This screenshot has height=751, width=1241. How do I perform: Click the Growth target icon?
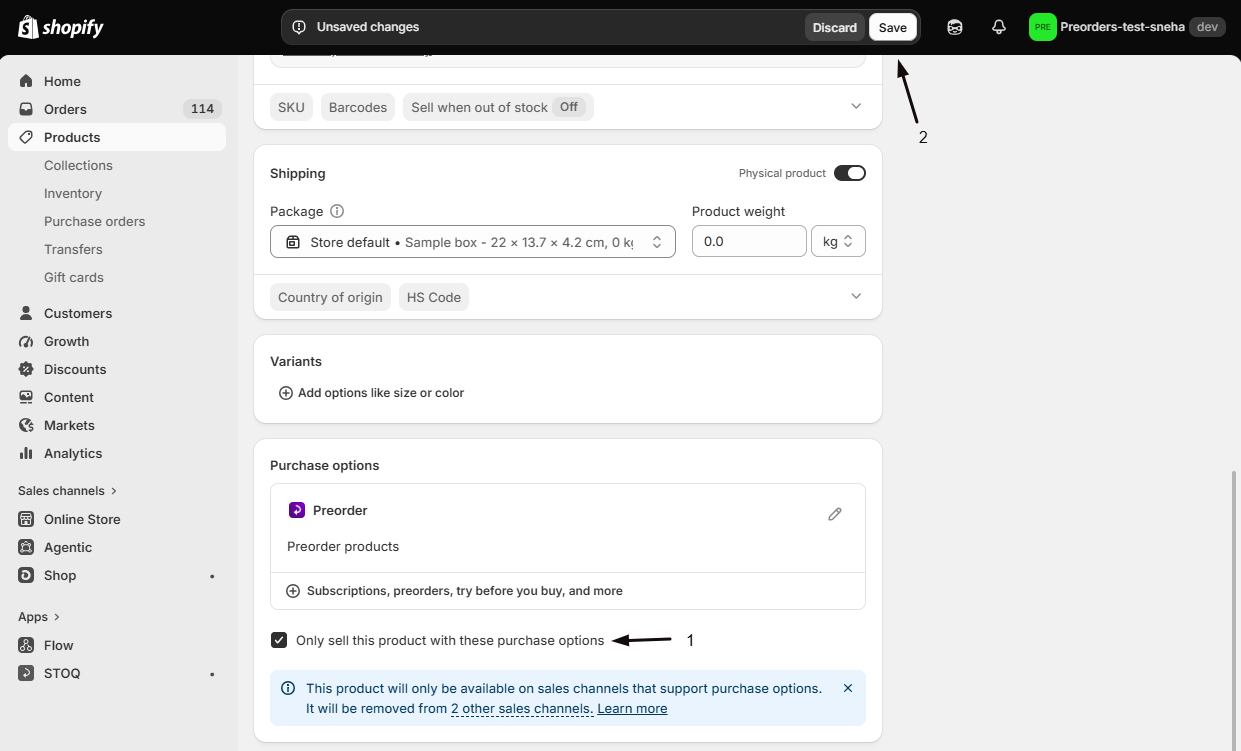pyautogui.click(x=26, y=341)
